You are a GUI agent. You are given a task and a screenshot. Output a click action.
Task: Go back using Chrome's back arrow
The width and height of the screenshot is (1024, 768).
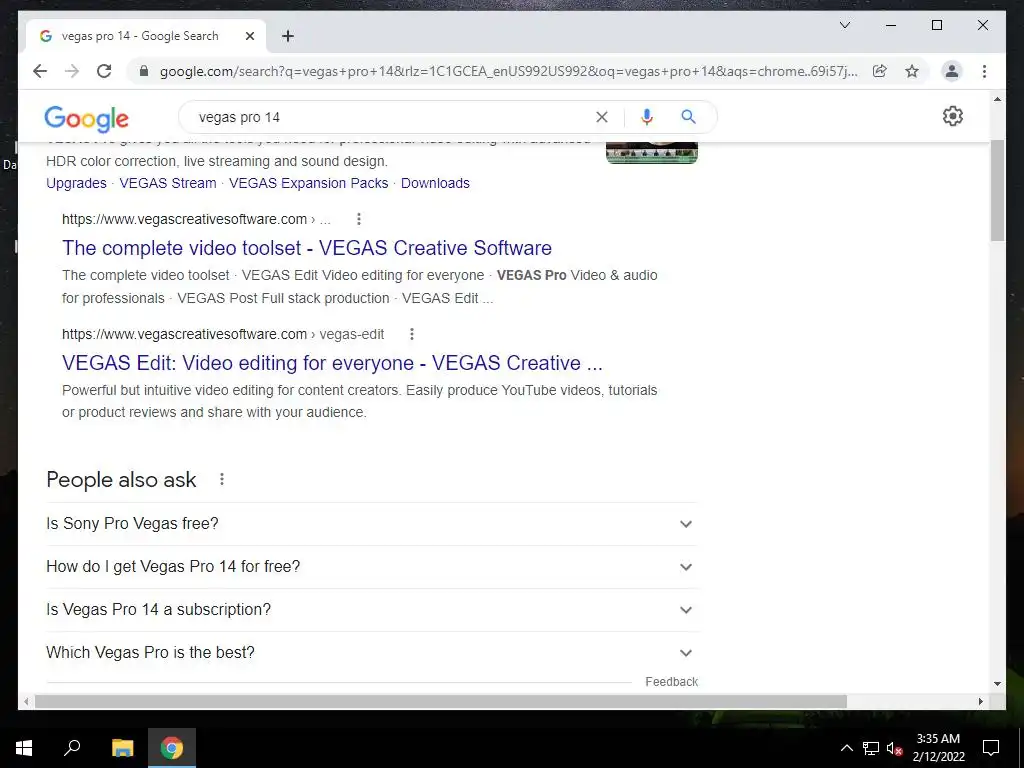coord(40,71)
